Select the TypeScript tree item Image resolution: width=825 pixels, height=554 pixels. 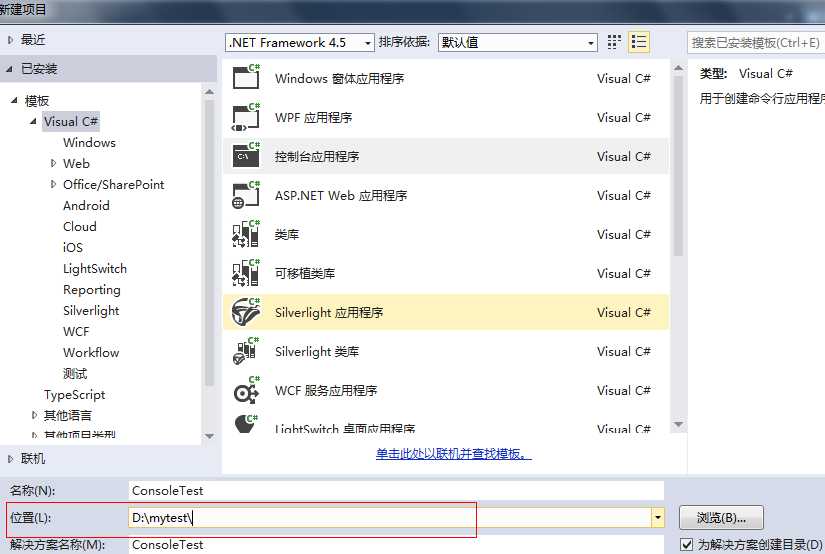75,395
